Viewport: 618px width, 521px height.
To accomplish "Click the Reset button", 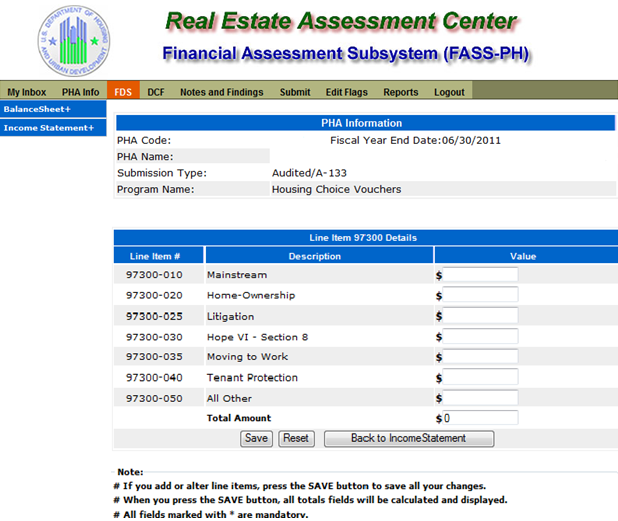I will tap(296, 438).
